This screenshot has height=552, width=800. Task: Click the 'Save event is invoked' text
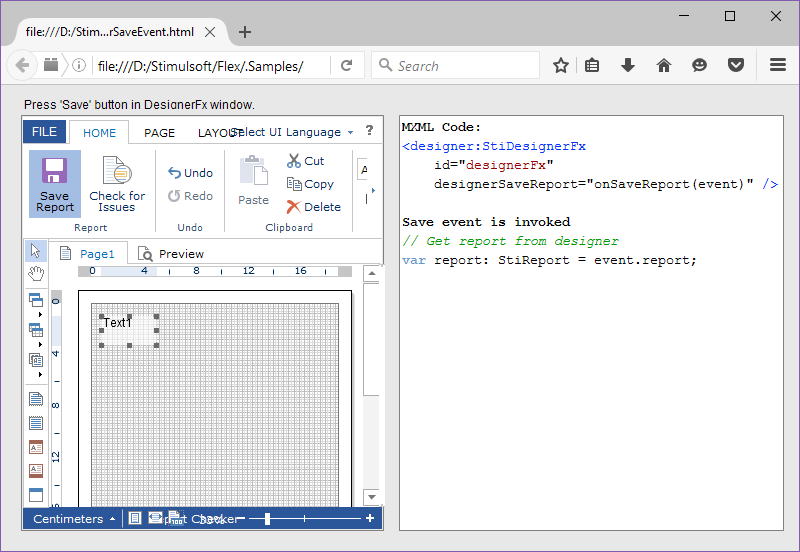[486, 222]
